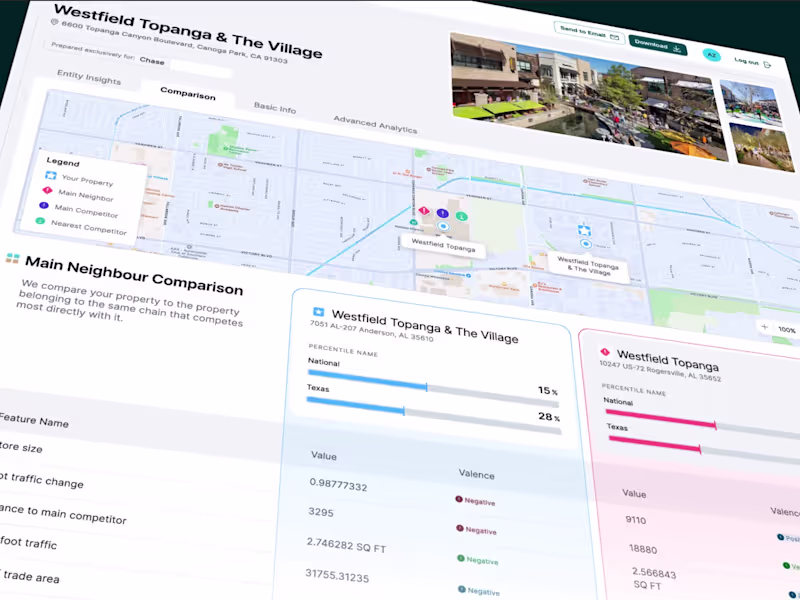Zoom in the map with the plus button
The height and width of the screenshot is (600, 800).
[x=764, y=327]
